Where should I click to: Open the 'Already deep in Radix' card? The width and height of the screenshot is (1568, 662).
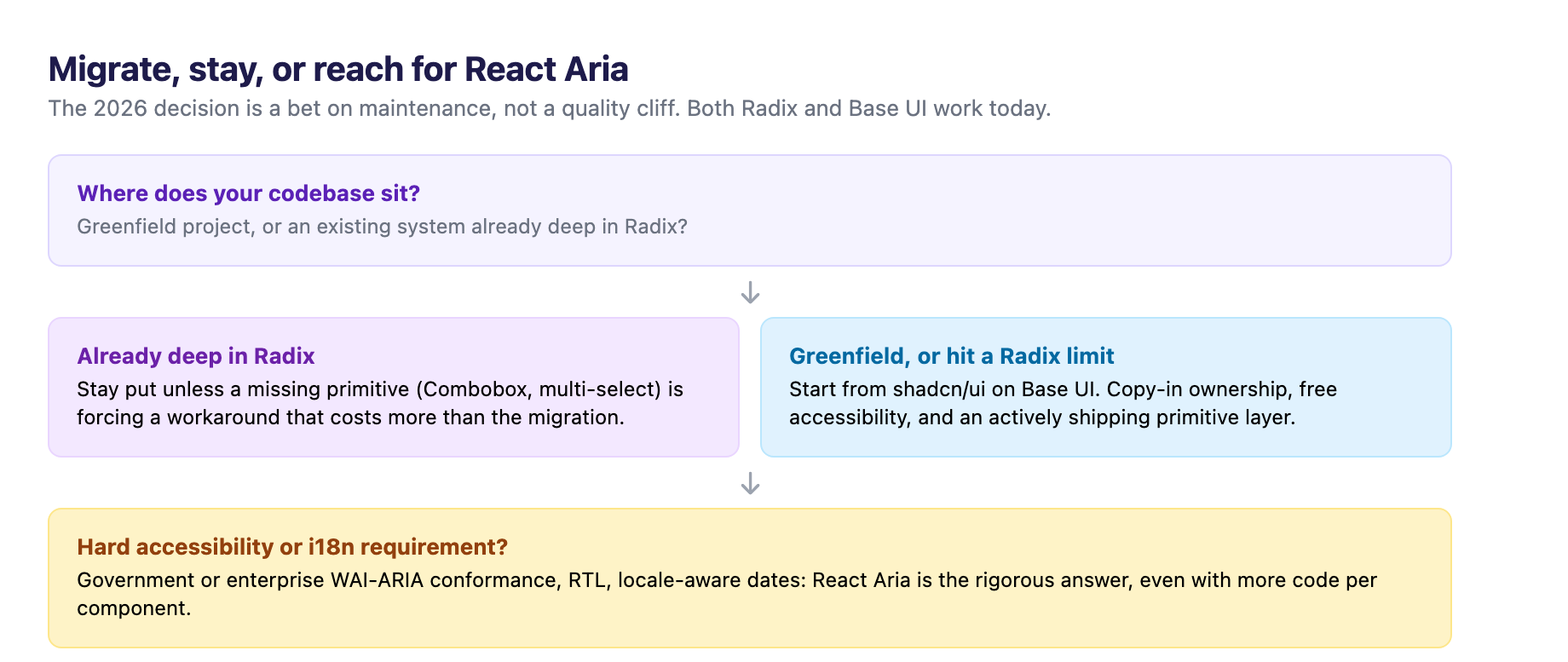coord(394,387)
